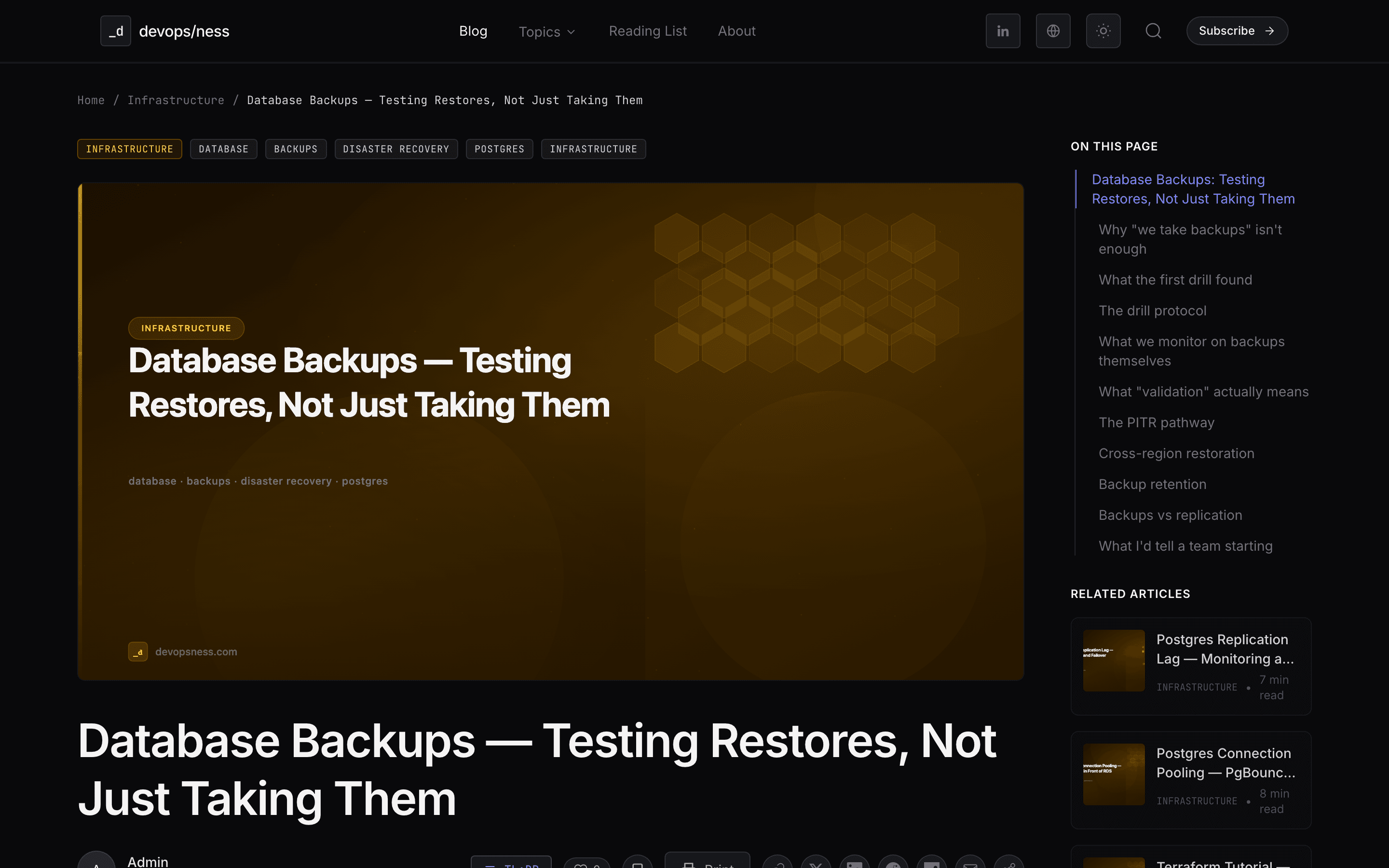Click the main article title heading
Screen dimensions: 1389x868
537,770
